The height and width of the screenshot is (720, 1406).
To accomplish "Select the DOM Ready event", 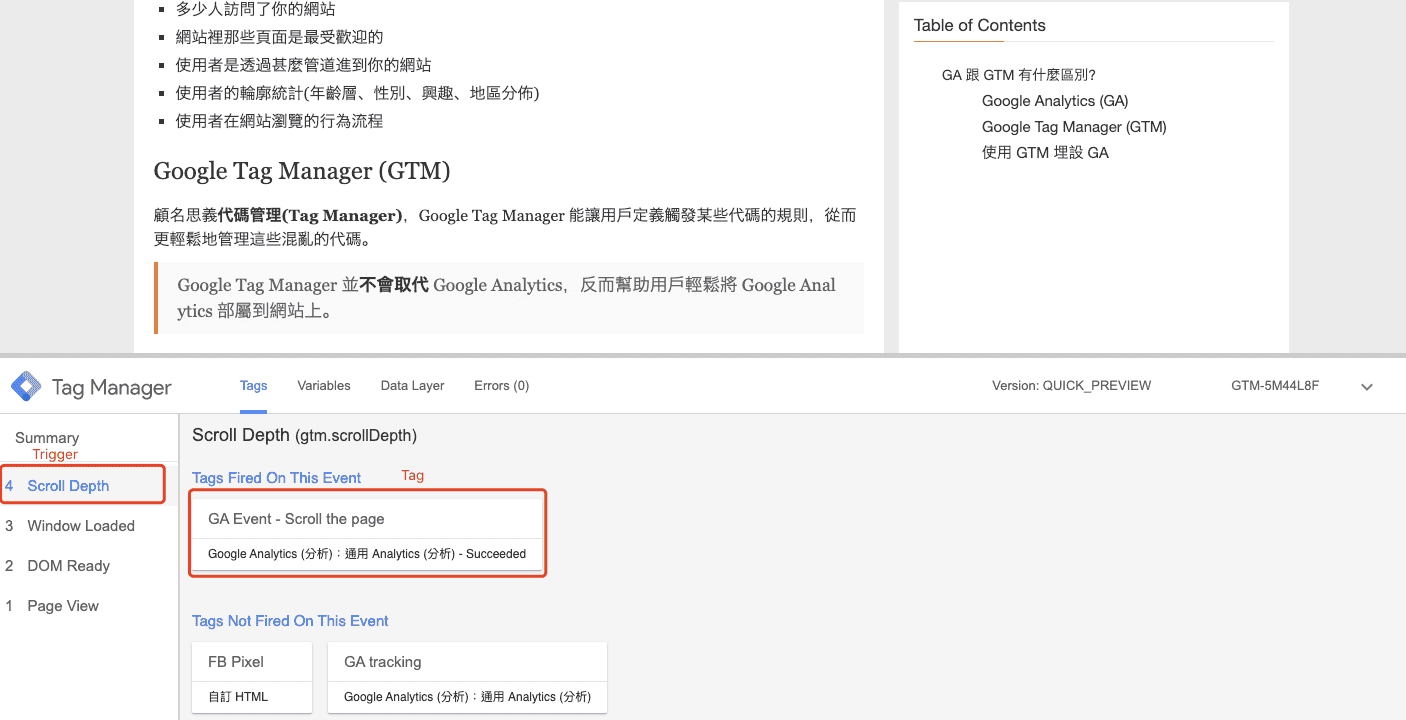I will tap(68, 566).
